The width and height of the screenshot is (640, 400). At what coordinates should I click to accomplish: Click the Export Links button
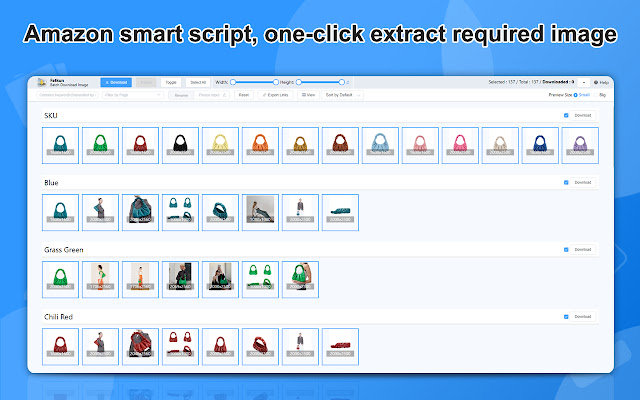pos(276,95)
